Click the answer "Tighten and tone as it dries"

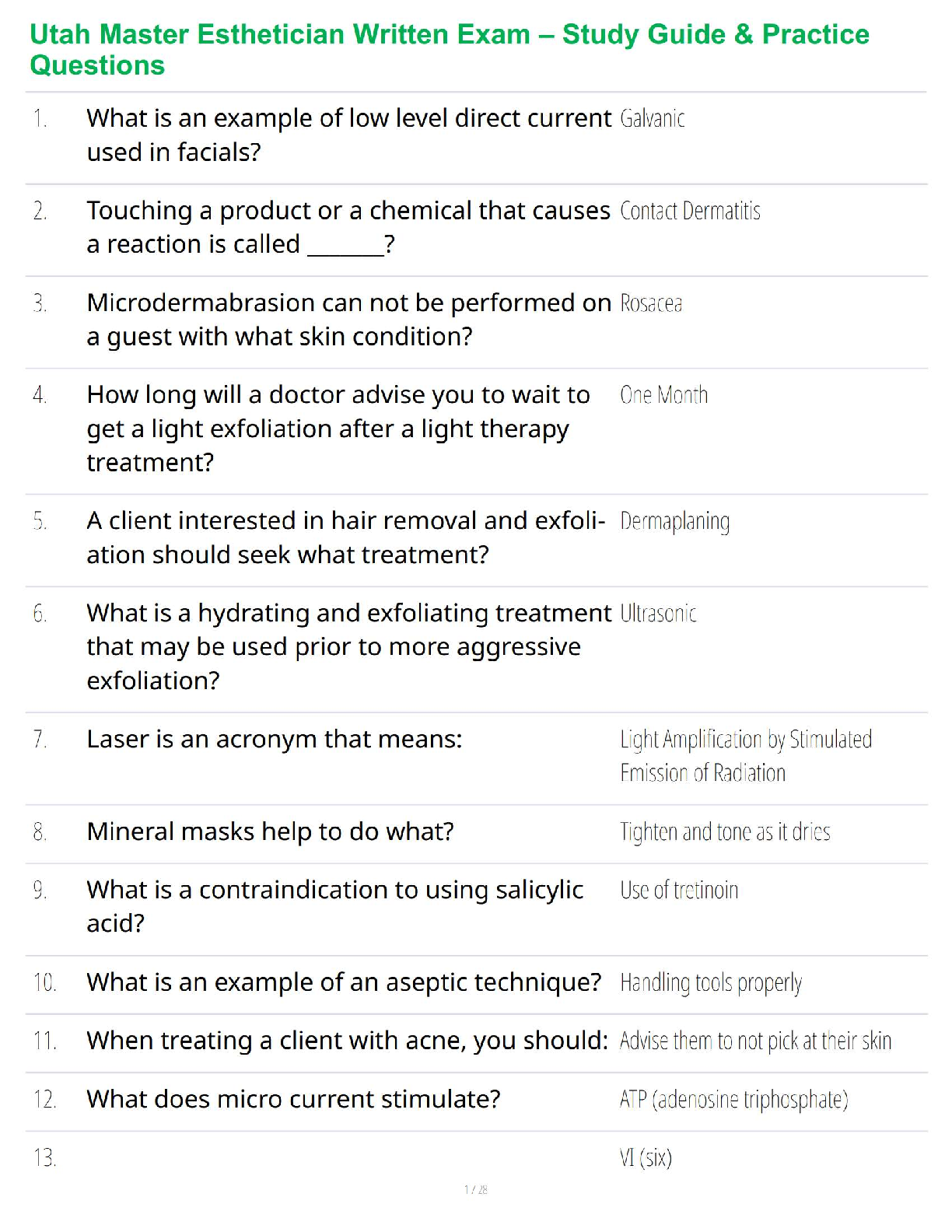click(725, 832)
